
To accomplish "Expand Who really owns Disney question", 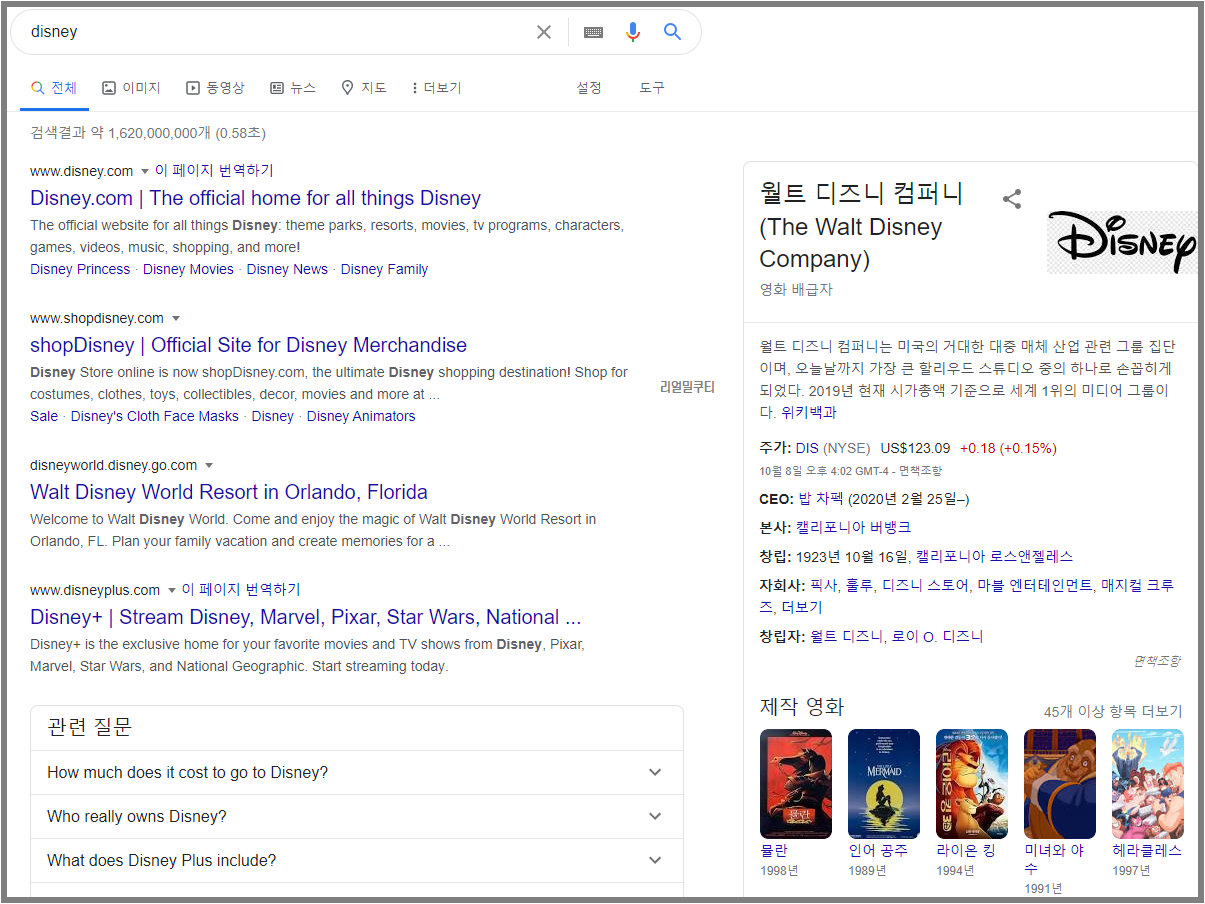I will click(x=356, y=817).
